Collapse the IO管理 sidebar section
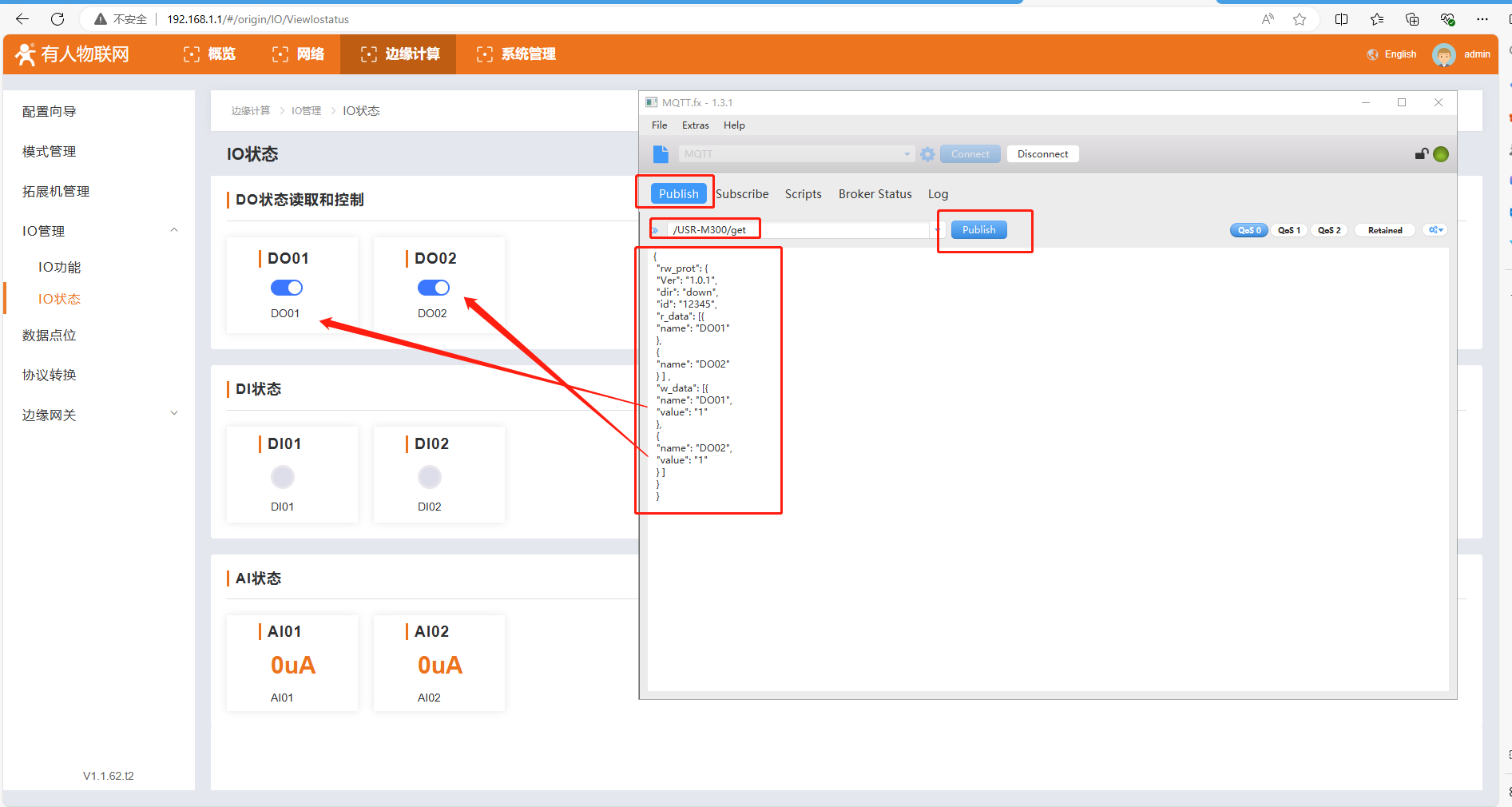The height and width of the screenshot is (807, 1512). [x=174, y=231]
